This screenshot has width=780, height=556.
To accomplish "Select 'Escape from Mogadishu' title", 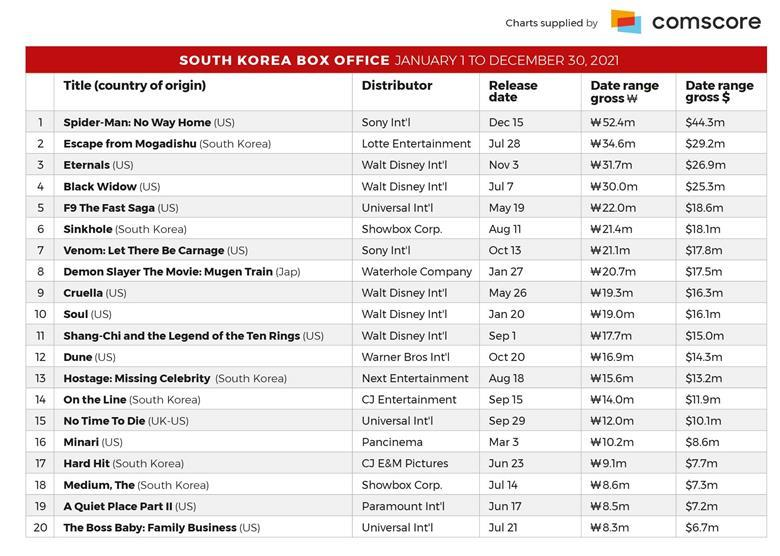I will (x=130, y=144).
